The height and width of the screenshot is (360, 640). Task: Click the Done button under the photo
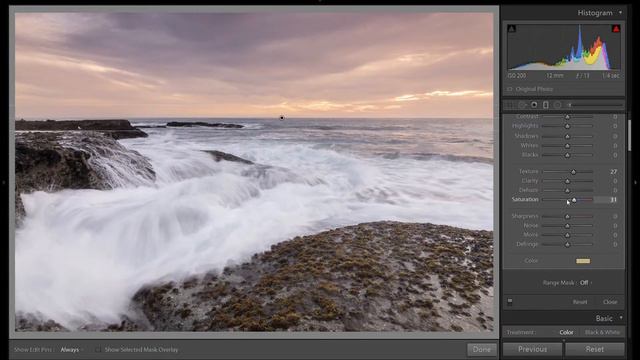click(482, 349)
